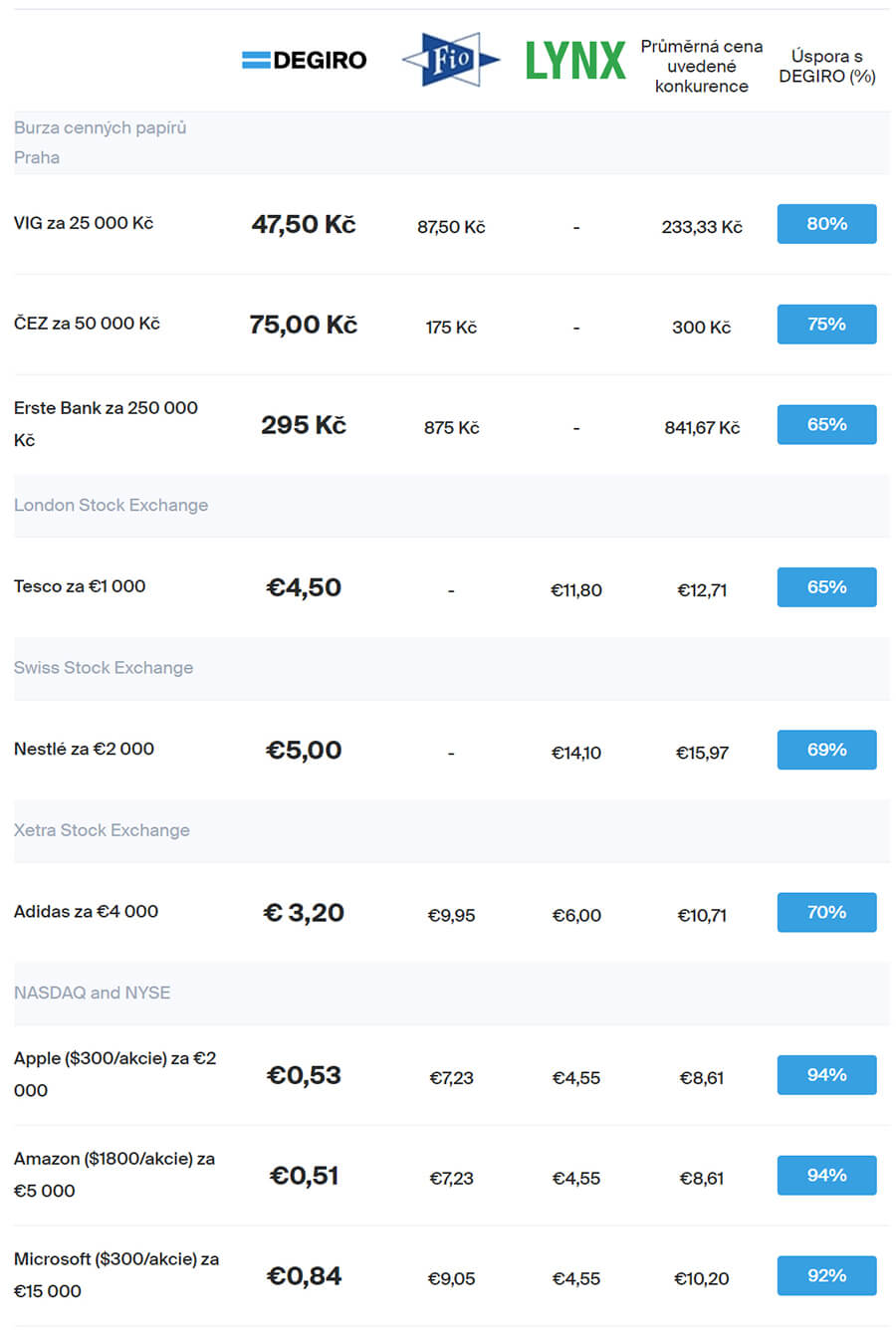Screen dimensions: 896x1333
Task: Select the 70% savings badge for Adidas
Action: coord(826,912)
